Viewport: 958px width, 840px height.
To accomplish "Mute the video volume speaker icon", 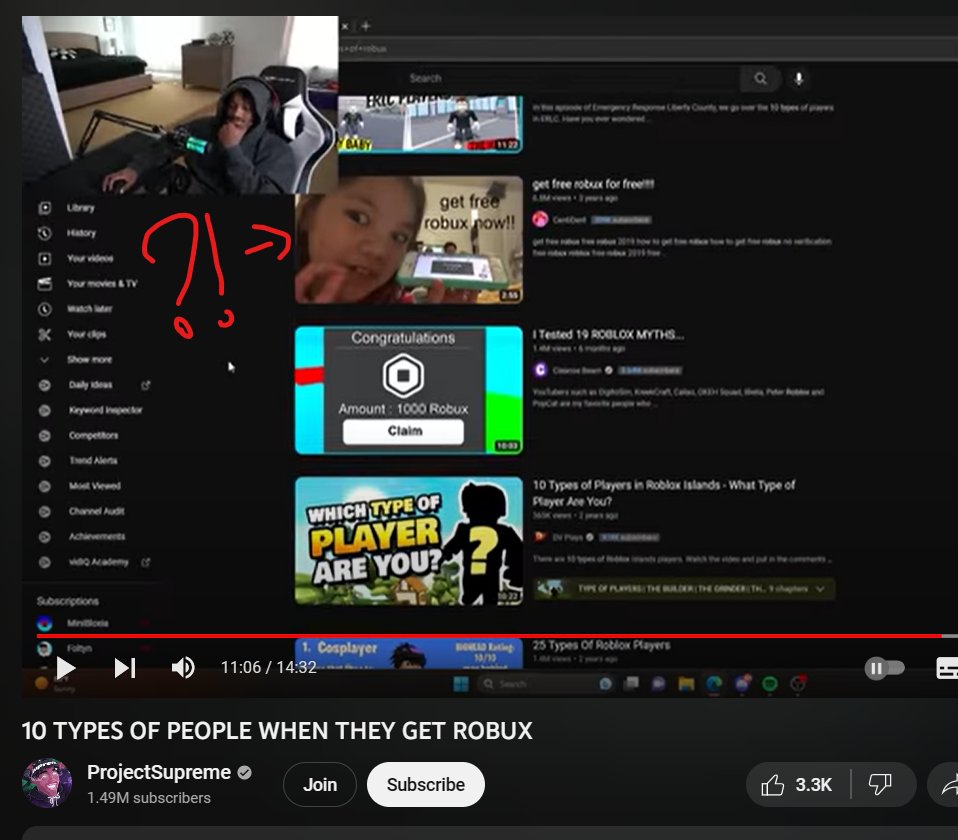I will (183, 668).
